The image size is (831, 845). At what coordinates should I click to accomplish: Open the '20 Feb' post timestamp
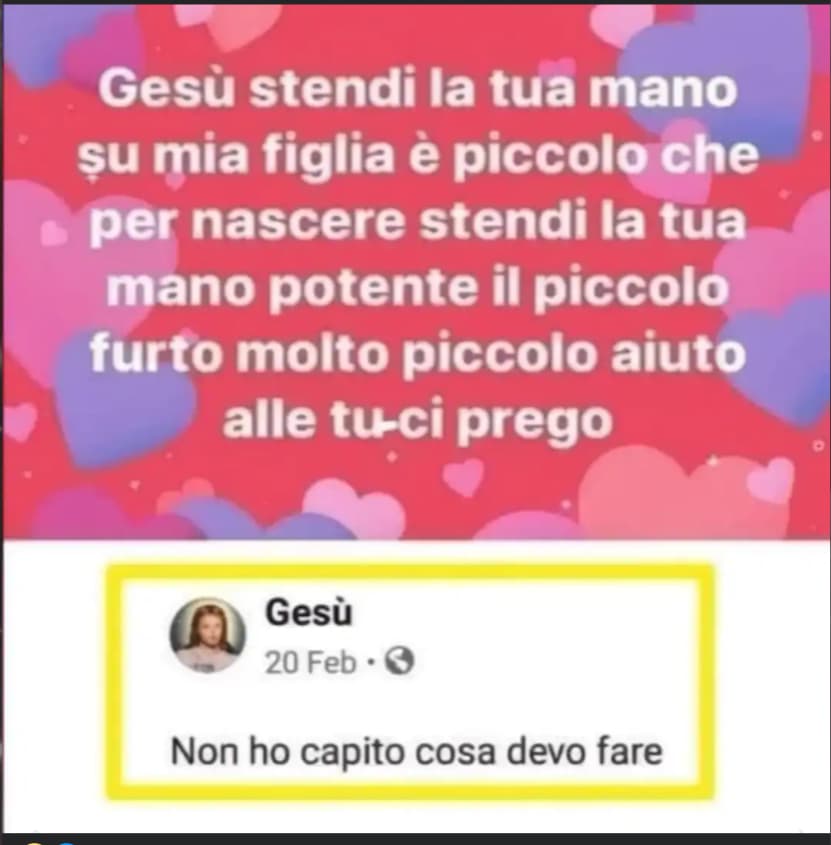310,662
